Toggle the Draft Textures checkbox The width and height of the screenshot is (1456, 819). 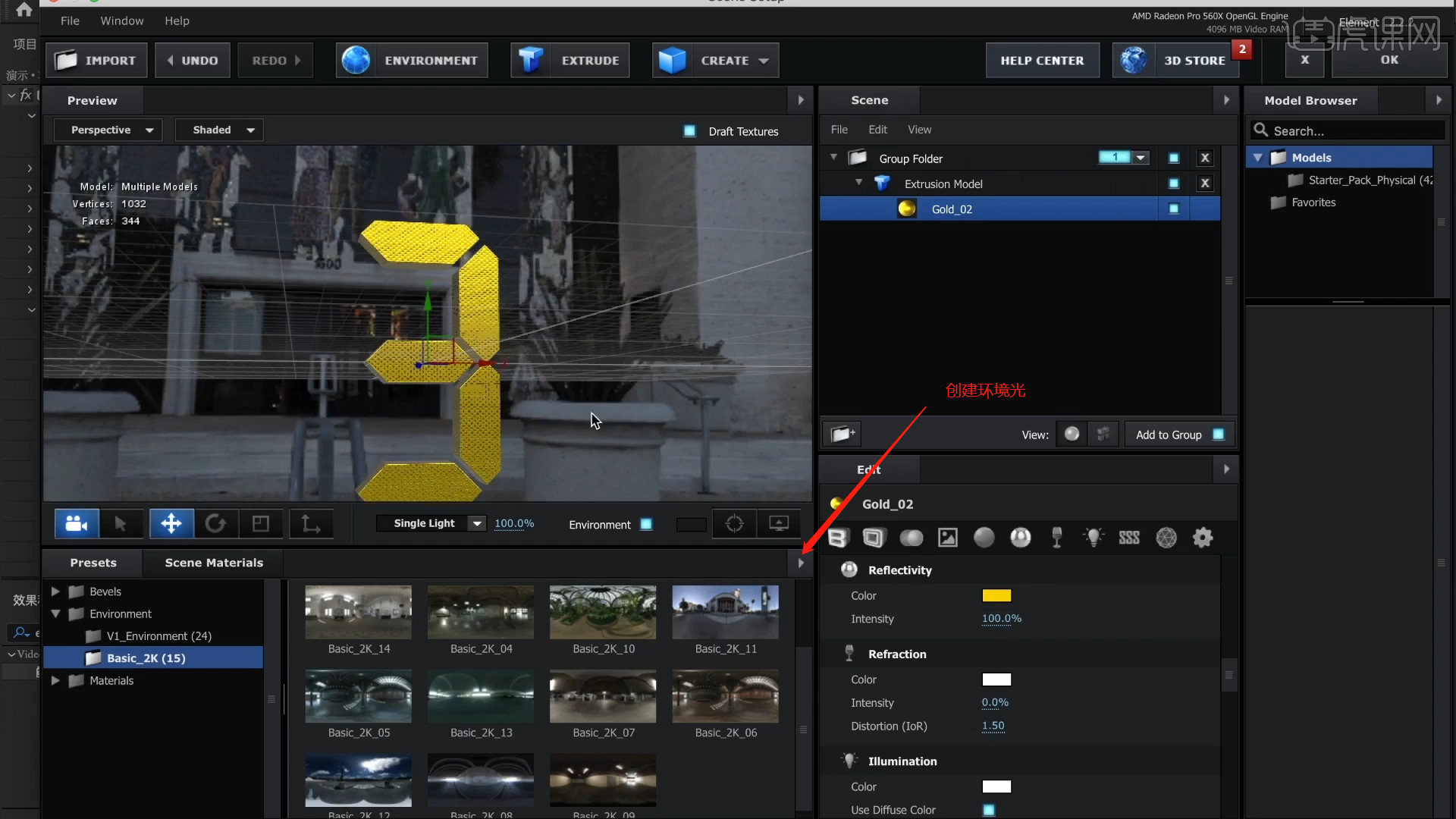pos(689,130)
